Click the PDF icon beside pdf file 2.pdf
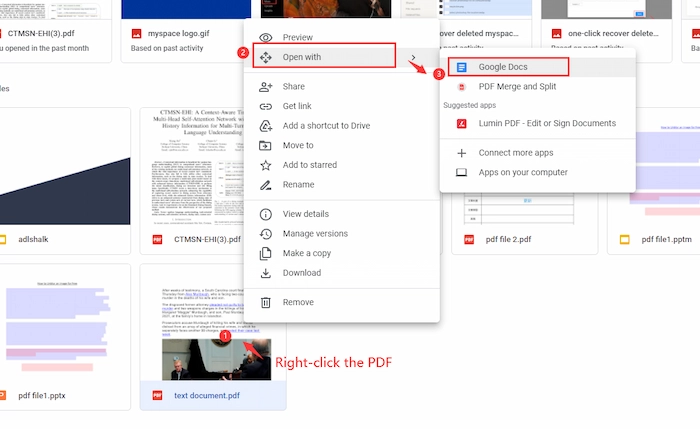The height and width of the screenshot is (429, 700). (469, 240)
